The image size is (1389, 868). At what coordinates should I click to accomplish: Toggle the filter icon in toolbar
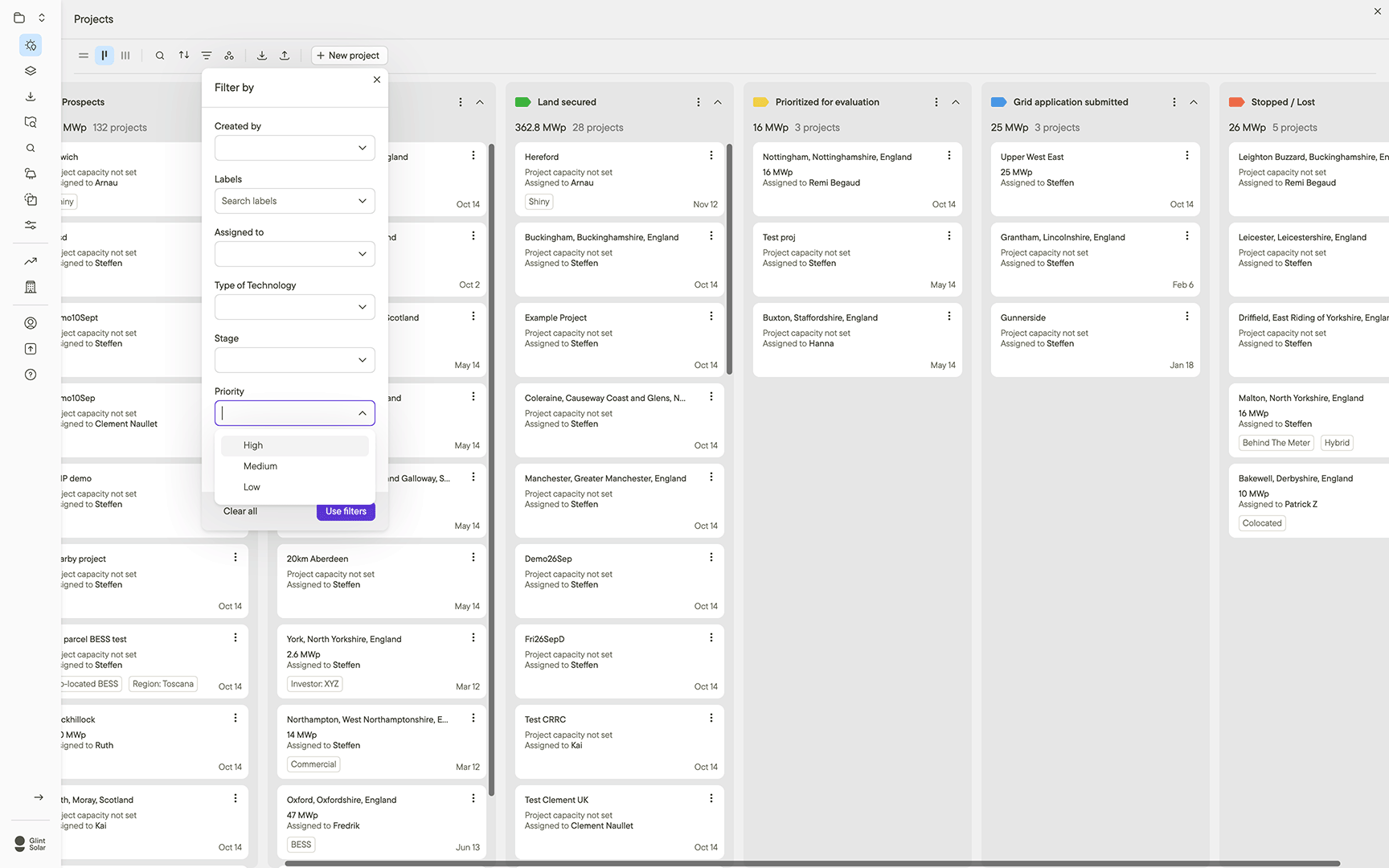[207, 55]
